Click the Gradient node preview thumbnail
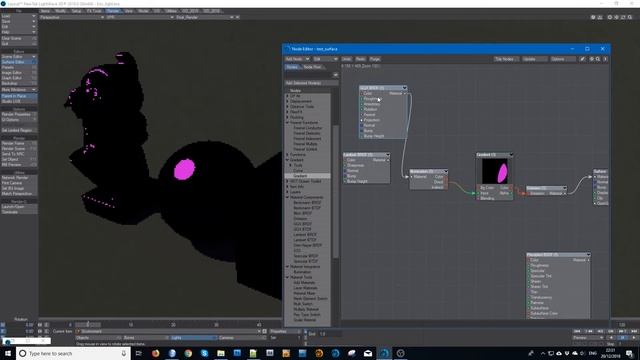Image resolution: width=640 pixels, height=360 pixels. (x=494, y=171)
